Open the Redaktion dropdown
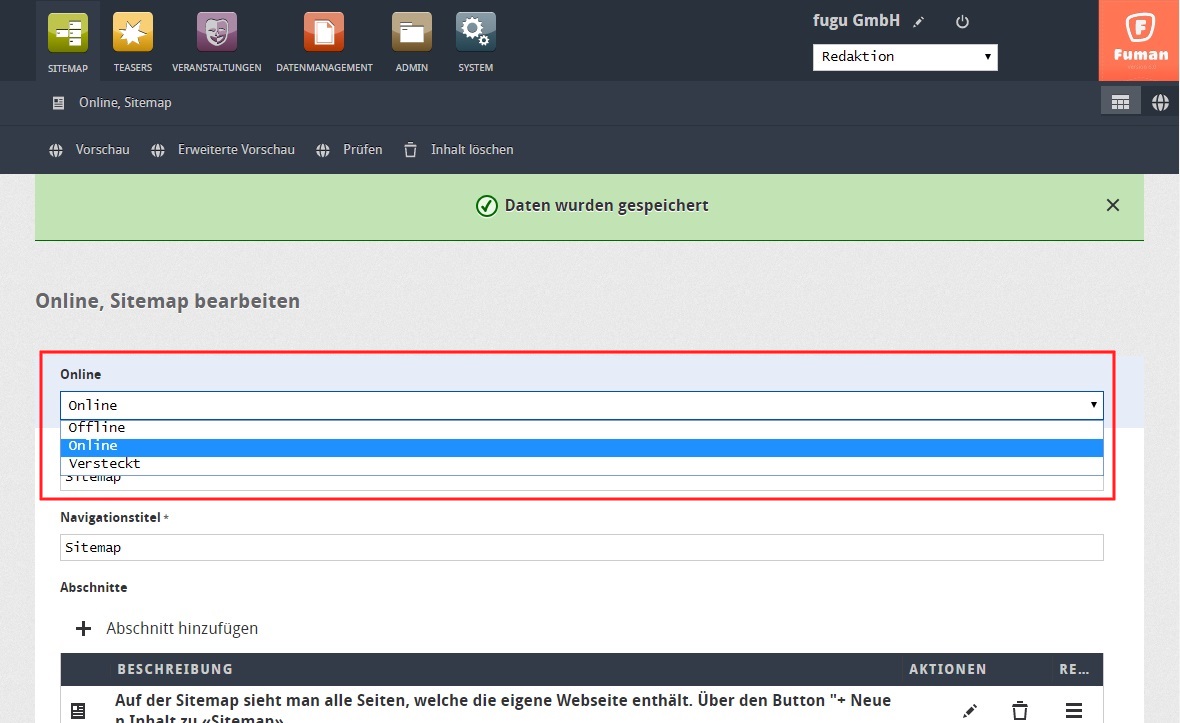Viewport: 1180px width, 723px height. tap(905, 57)
